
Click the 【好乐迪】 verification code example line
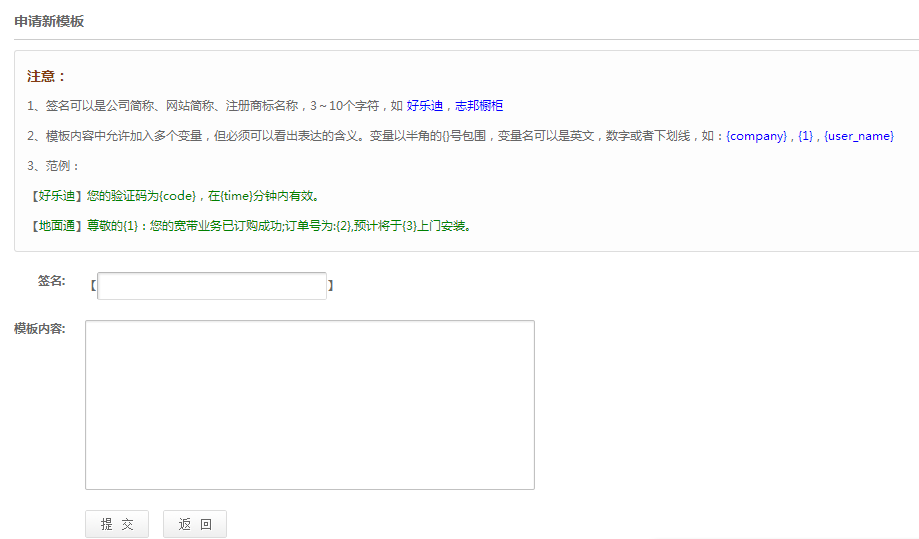pos(175,196)
